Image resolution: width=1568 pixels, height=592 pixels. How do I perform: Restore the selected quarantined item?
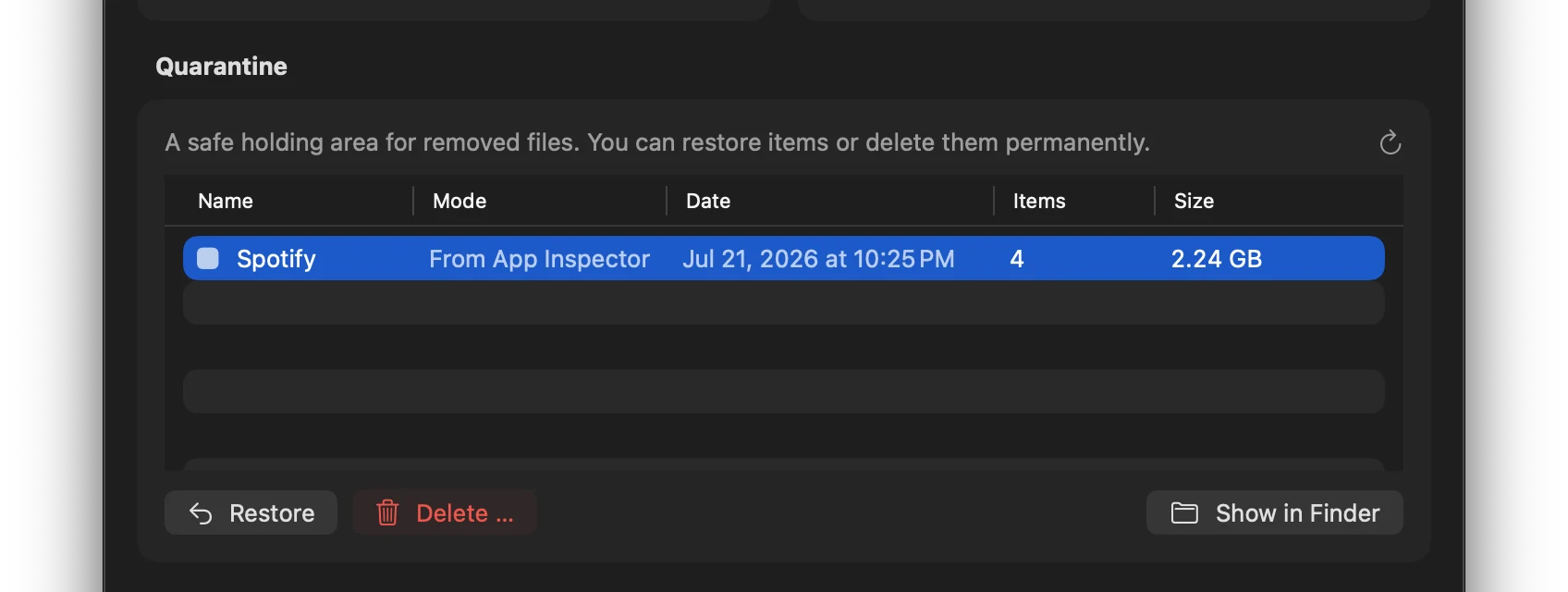(x=251, y=512)
